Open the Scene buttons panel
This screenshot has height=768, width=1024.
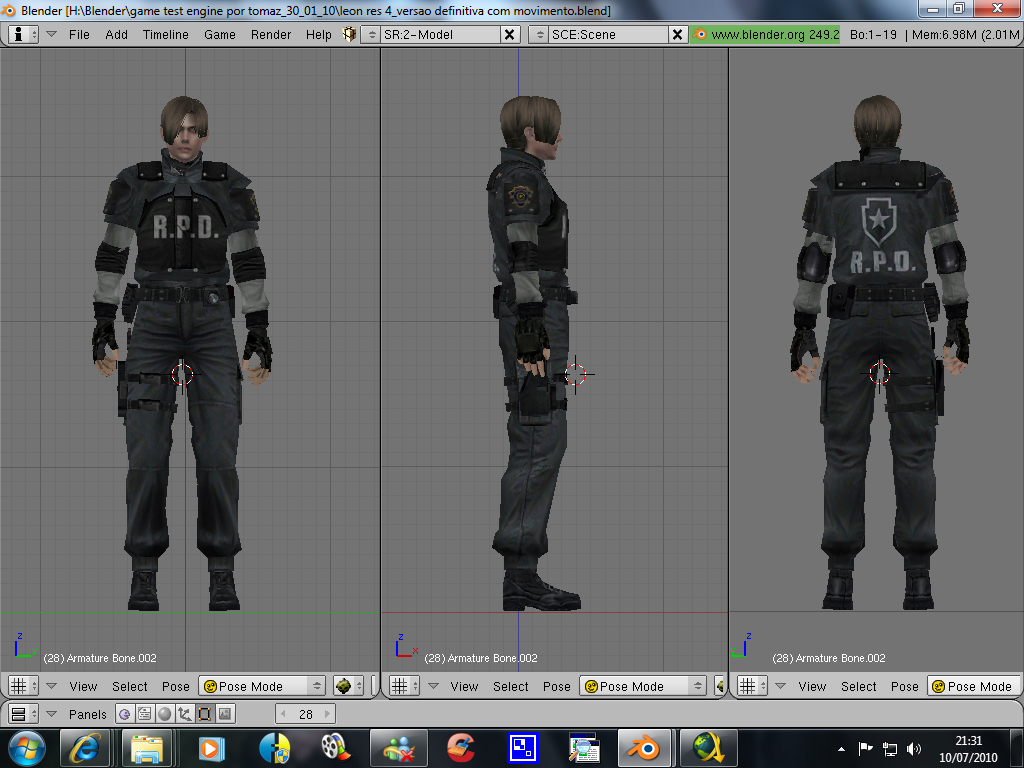coord(226,714)
